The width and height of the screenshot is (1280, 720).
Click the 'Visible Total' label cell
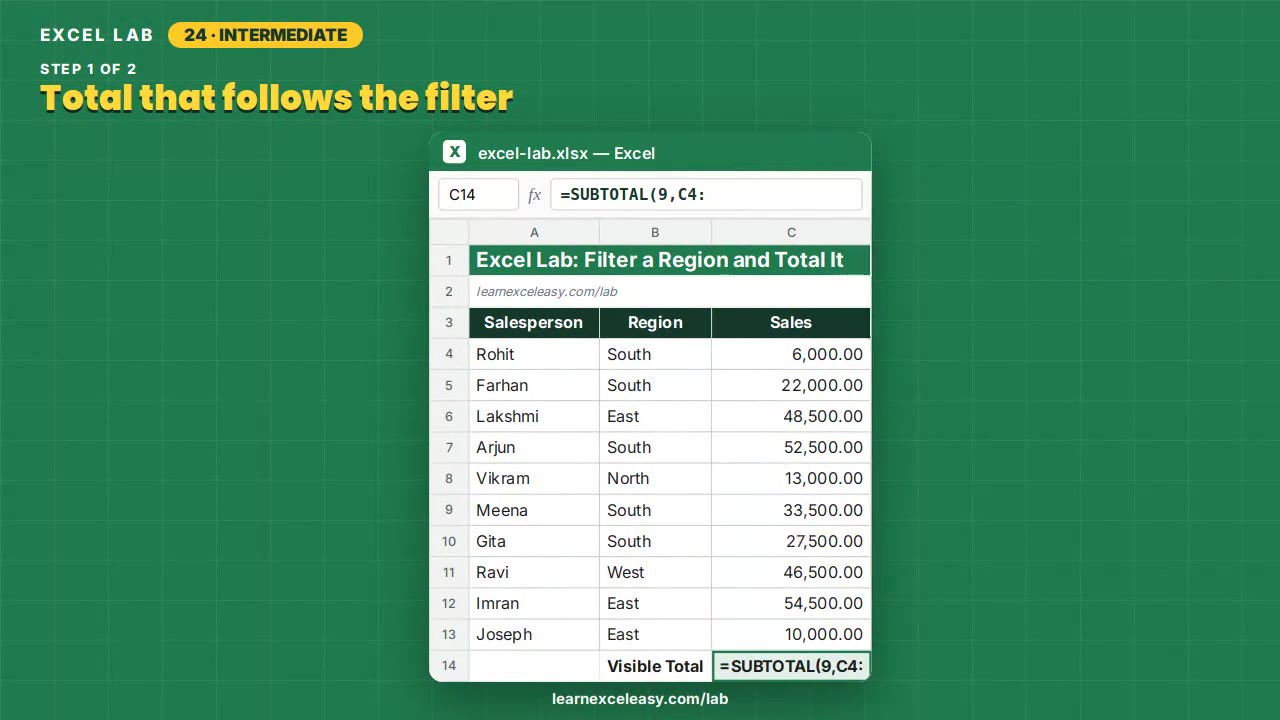coord(655,666)
